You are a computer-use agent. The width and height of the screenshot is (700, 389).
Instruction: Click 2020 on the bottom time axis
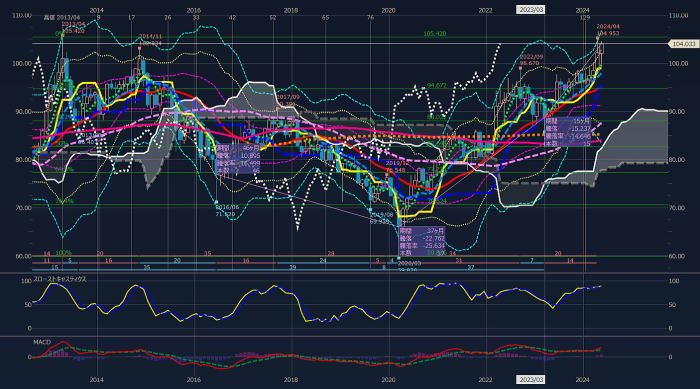coord(388,380)
